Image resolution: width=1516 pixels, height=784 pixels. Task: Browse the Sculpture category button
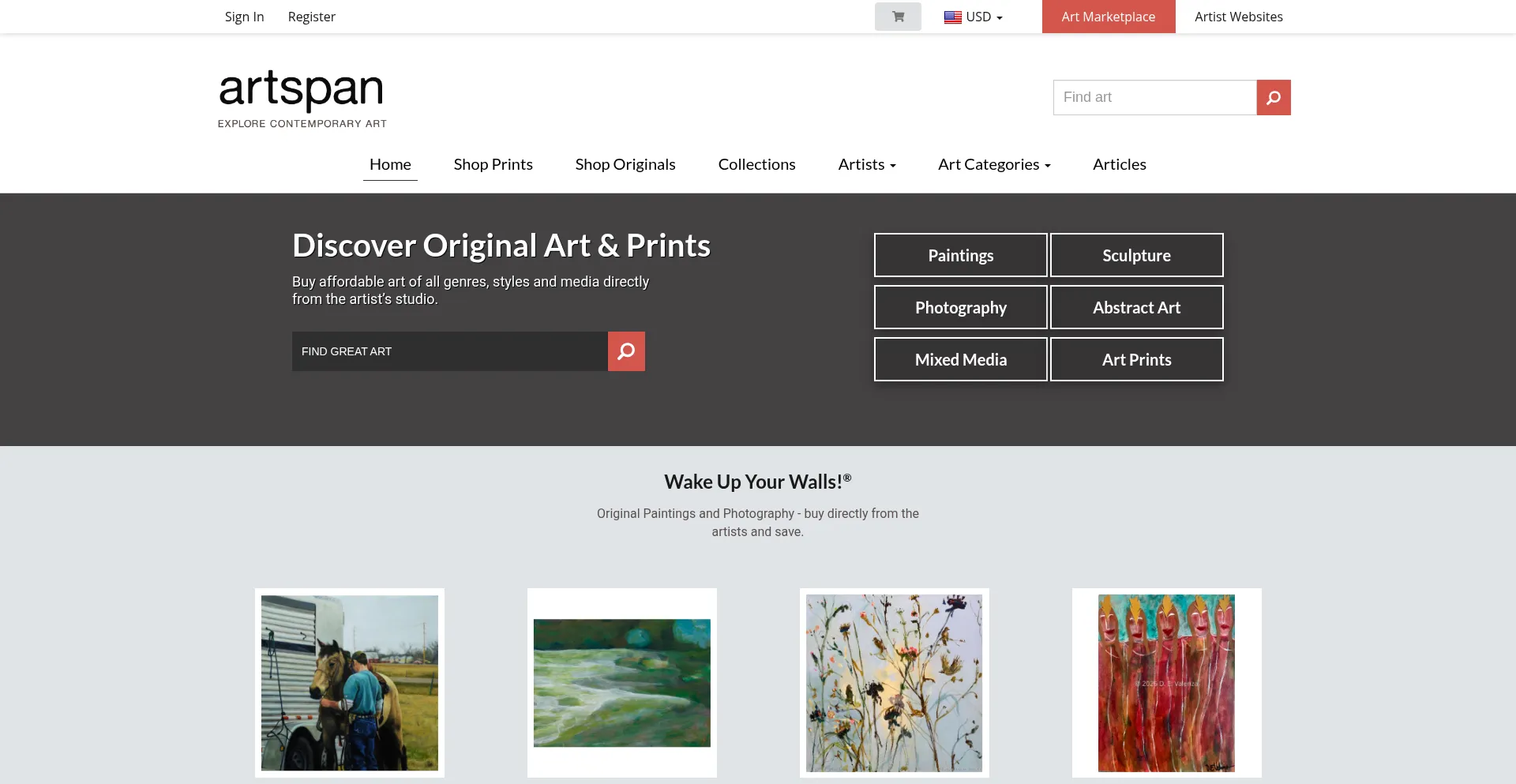[1136, 255]
